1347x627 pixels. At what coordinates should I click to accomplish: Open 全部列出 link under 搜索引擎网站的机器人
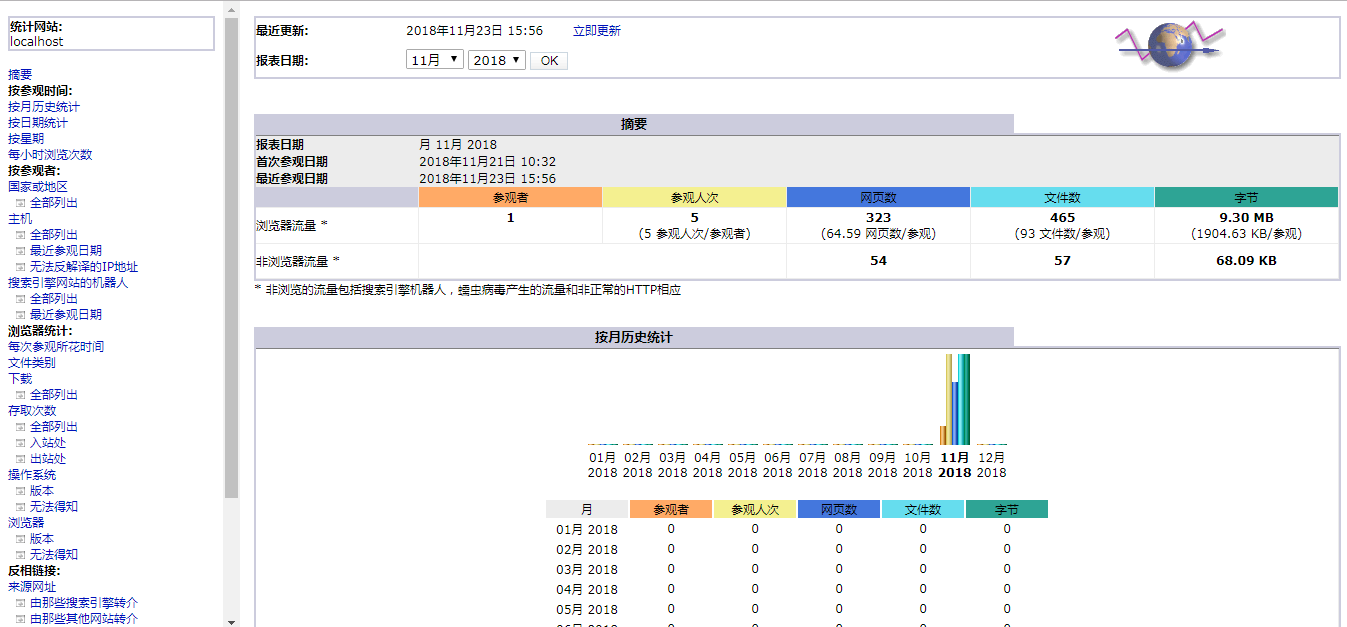54,299
